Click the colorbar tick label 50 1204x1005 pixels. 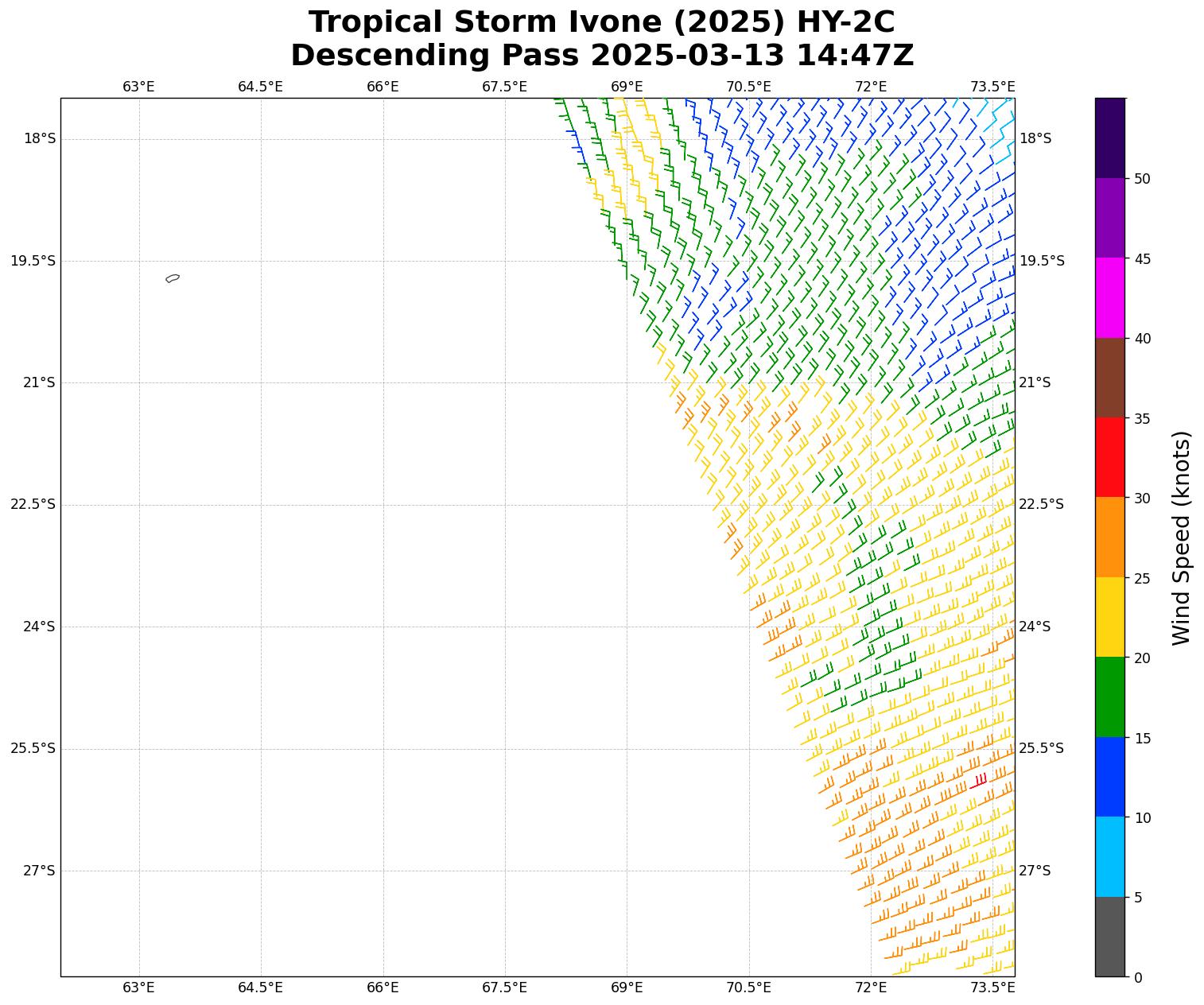1142,179
